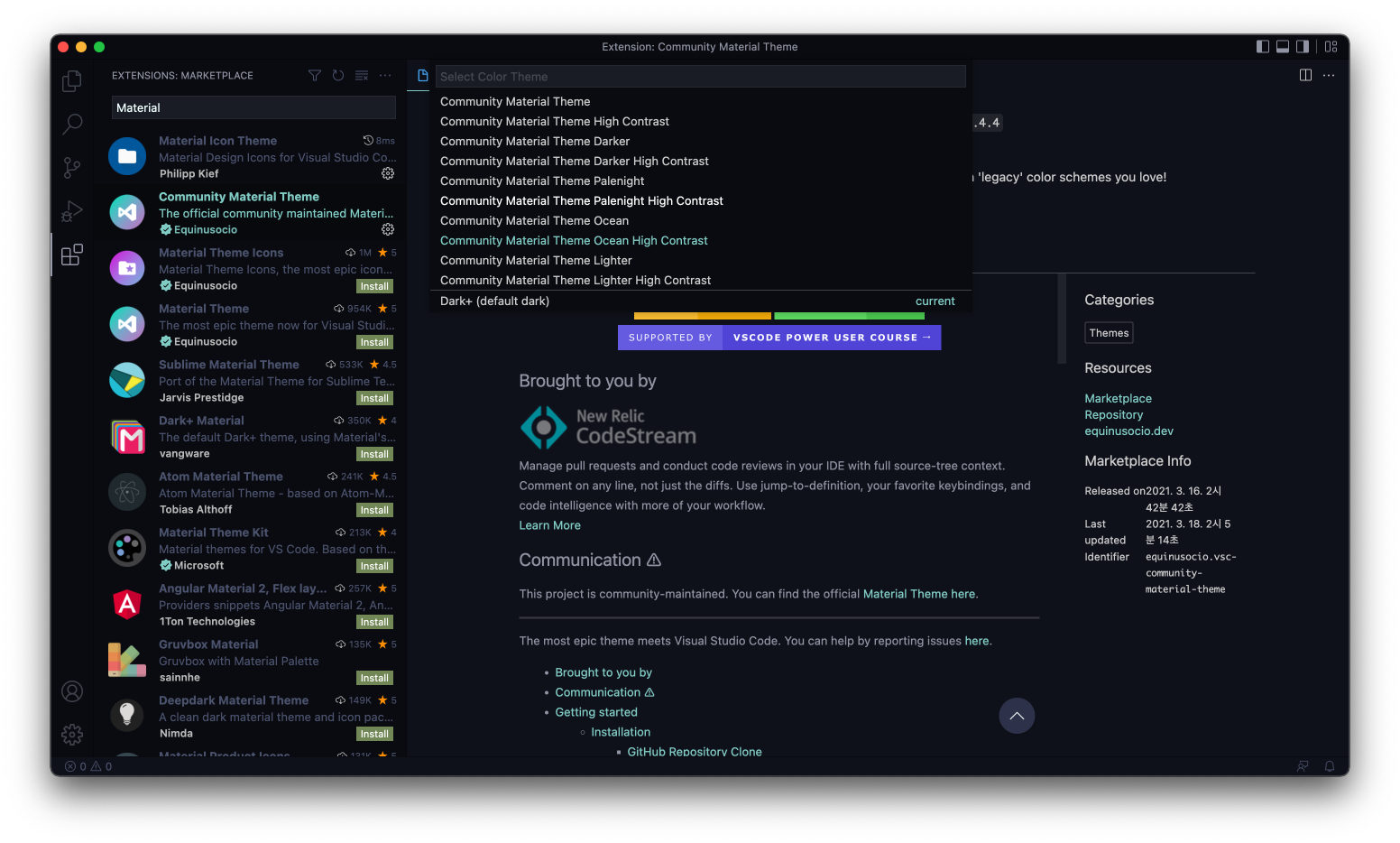The width and height of the screenshot is (1400, 843).
Task: Open the Learn More link
Action: coord(550,525)
